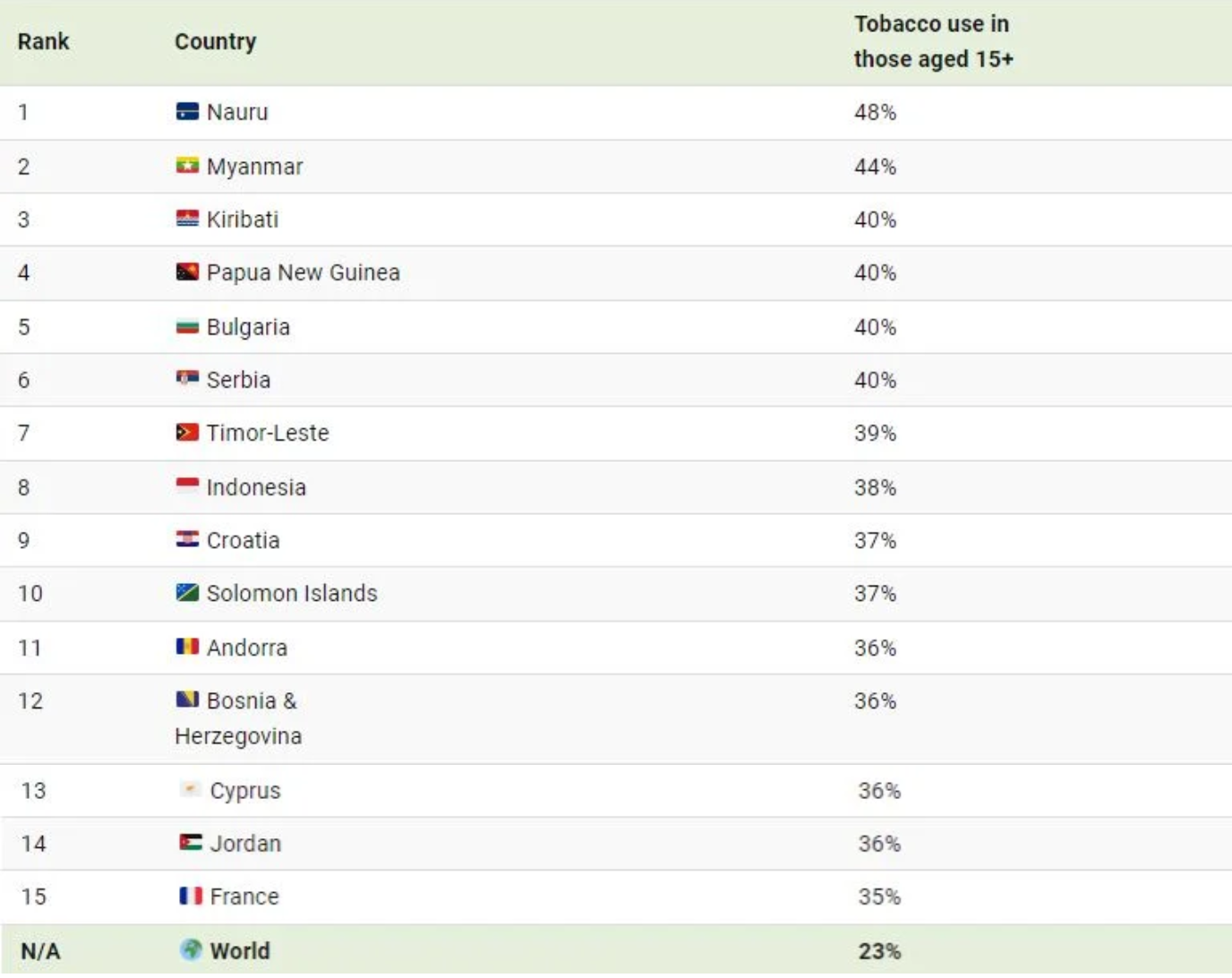
Task: Click the Rank column header
Action: click(x=43, y=41)
